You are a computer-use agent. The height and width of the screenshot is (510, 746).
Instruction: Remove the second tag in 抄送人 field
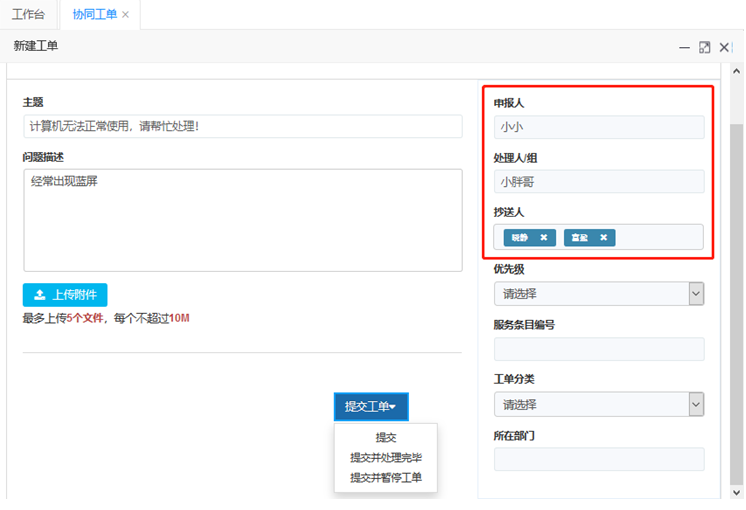tap(604, 238)
